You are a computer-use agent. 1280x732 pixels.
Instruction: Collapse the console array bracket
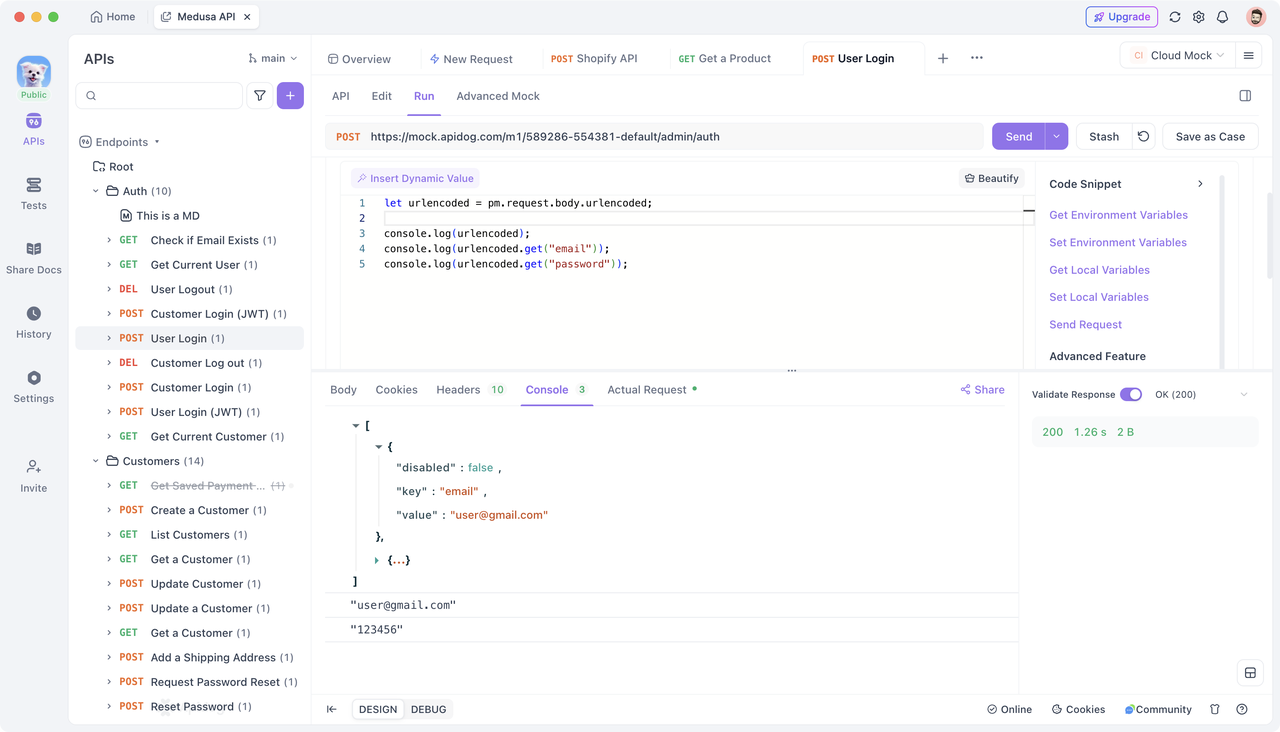pyautogui.click(x=355, y=426)
